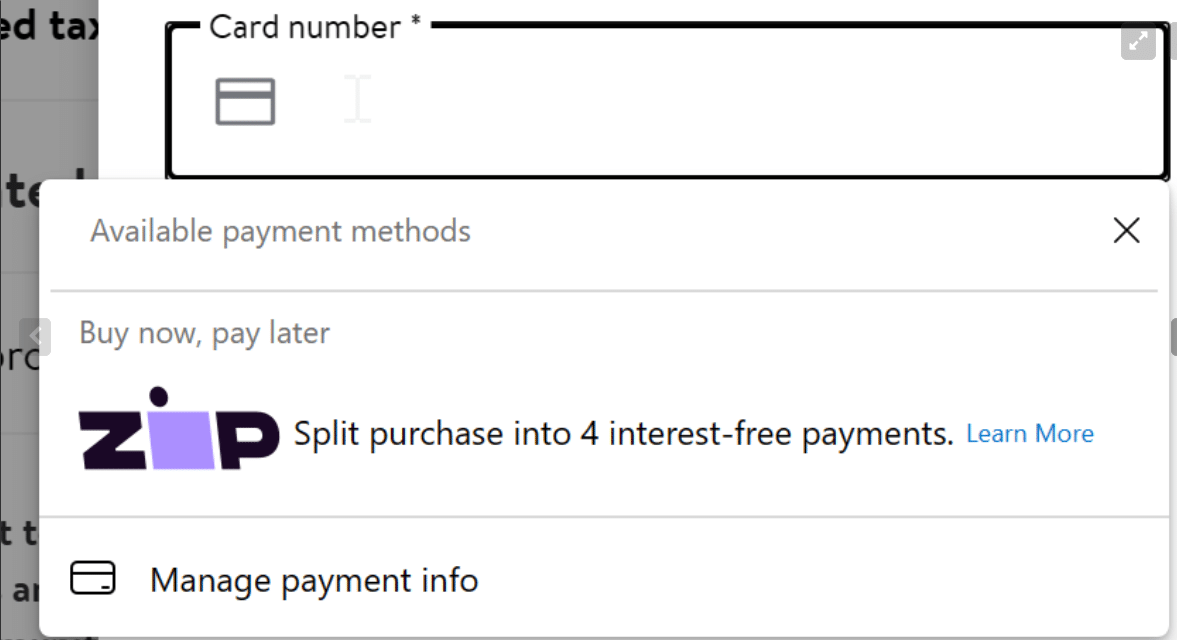
Task: Click the credit card icon in Card number field
Action: [245, 101]
